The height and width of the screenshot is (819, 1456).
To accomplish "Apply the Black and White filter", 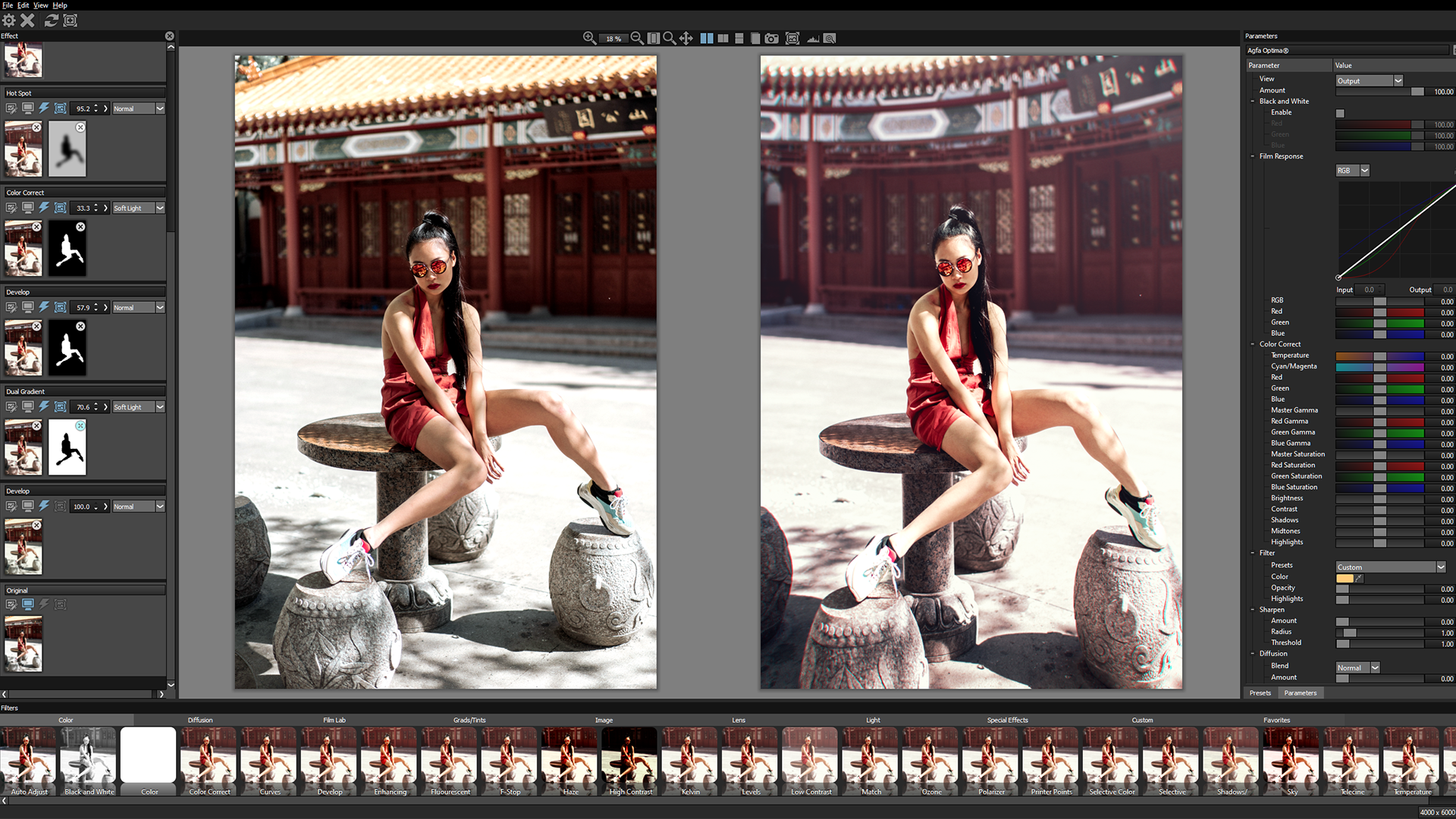I will pos(89,761).
